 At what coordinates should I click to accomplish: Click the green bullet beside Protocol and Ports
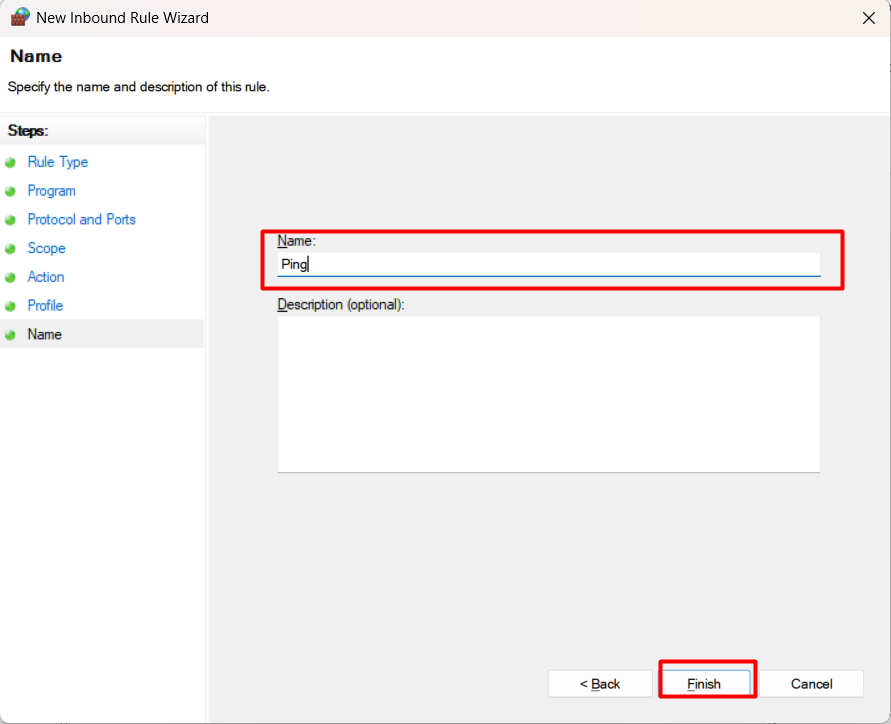click(x=10, y=220)
